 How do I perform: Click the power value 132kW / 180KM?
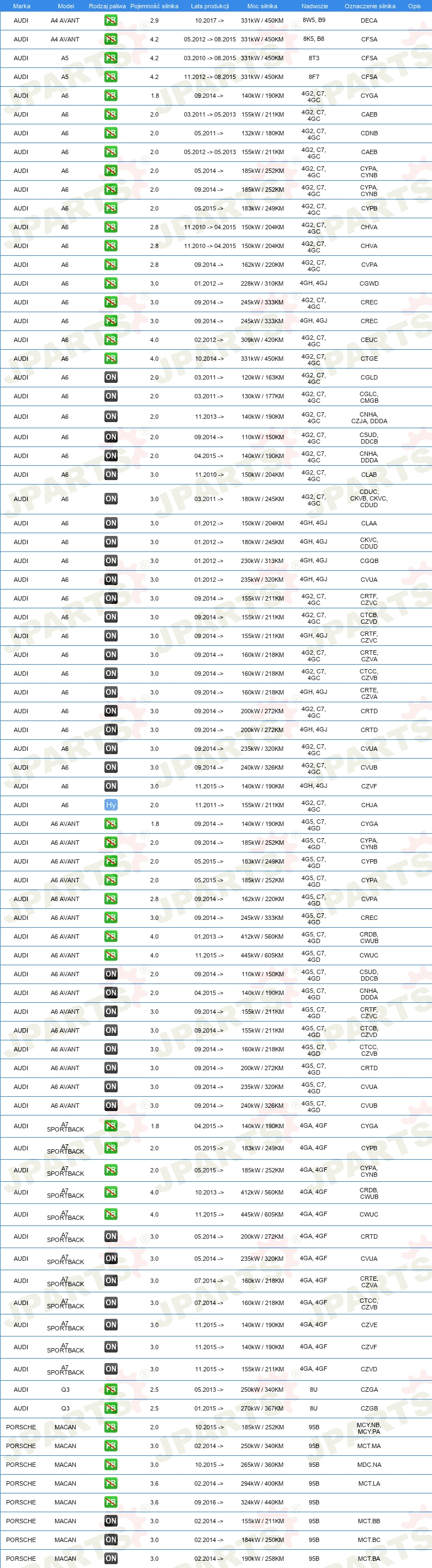tap(262, 133)
